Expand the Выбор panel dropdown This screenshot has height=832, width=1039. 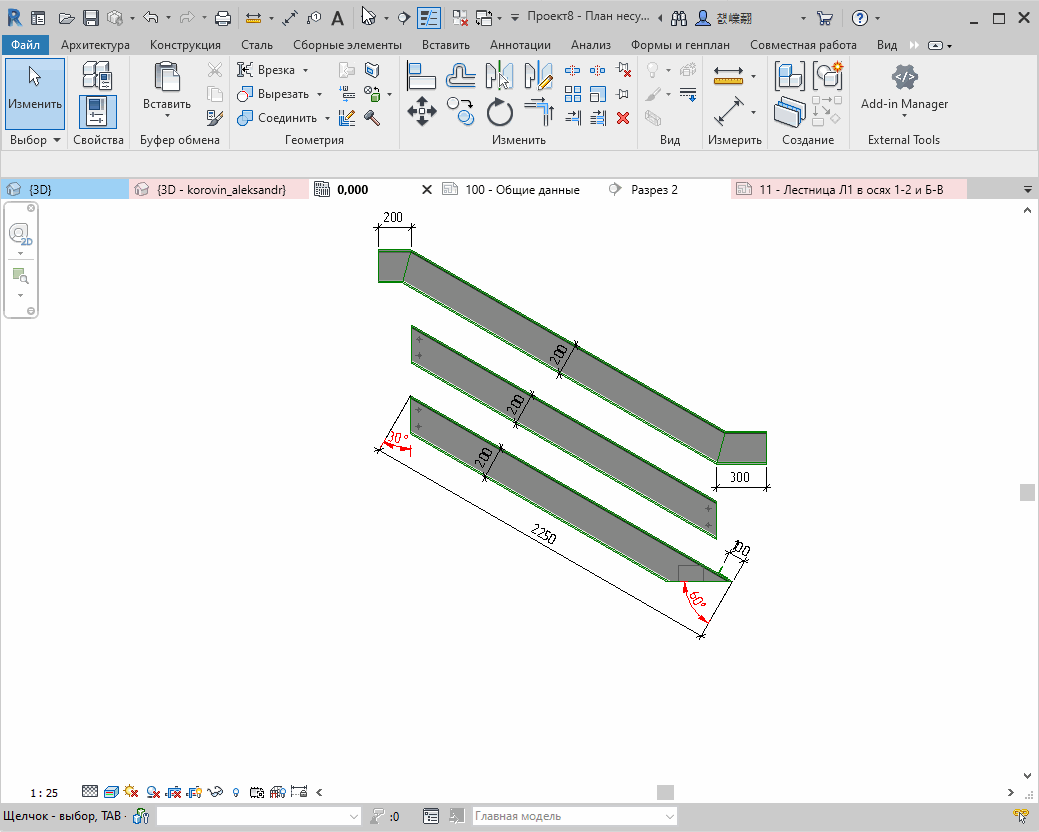(57, 140)
